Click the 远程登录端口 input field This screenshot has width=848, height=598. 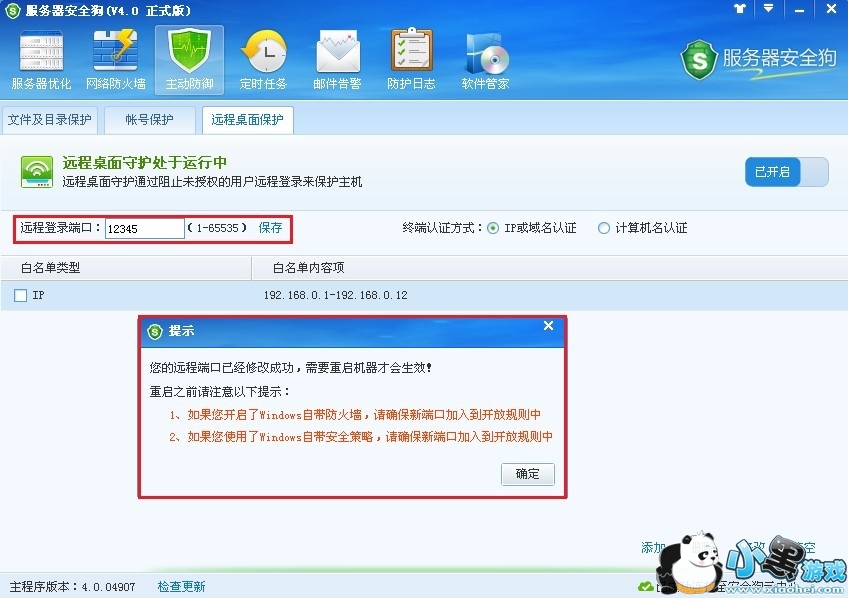[x=144, y=228]
